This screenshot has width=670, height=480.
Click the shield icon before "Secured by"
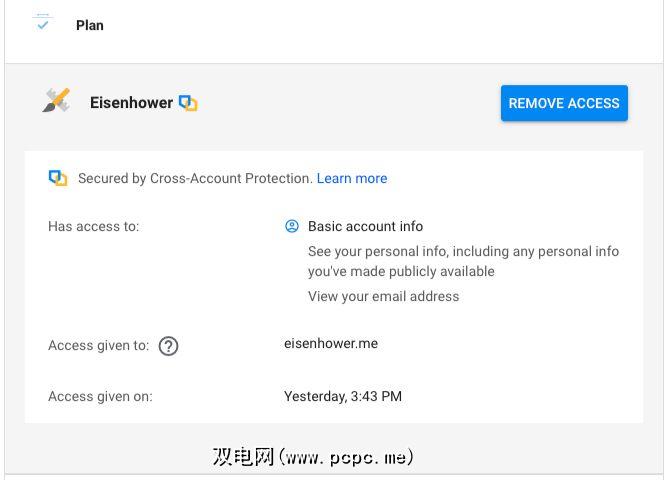(58, 178)
